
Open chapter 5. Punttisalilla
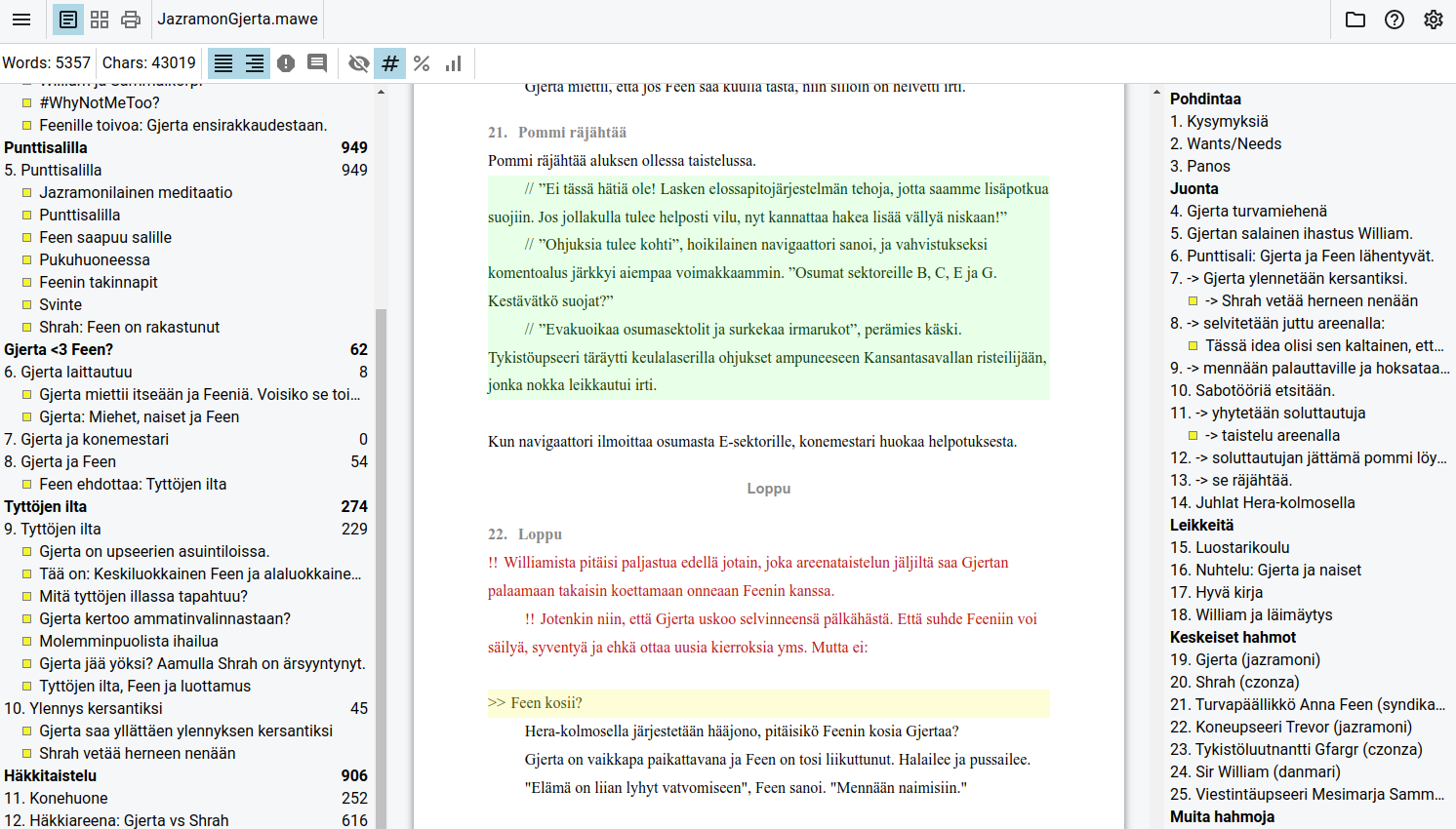tap(185, 170)
